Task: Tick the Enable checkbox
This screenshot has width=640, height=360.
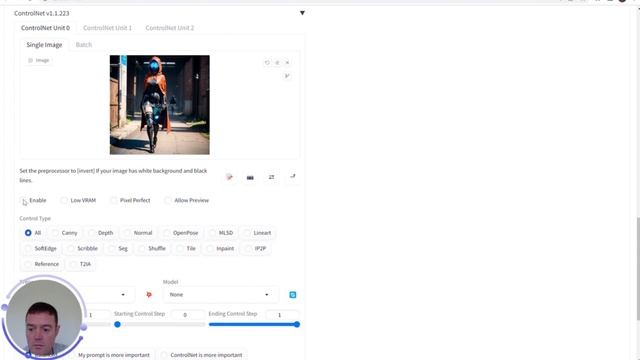Action: tap(23, 200)
